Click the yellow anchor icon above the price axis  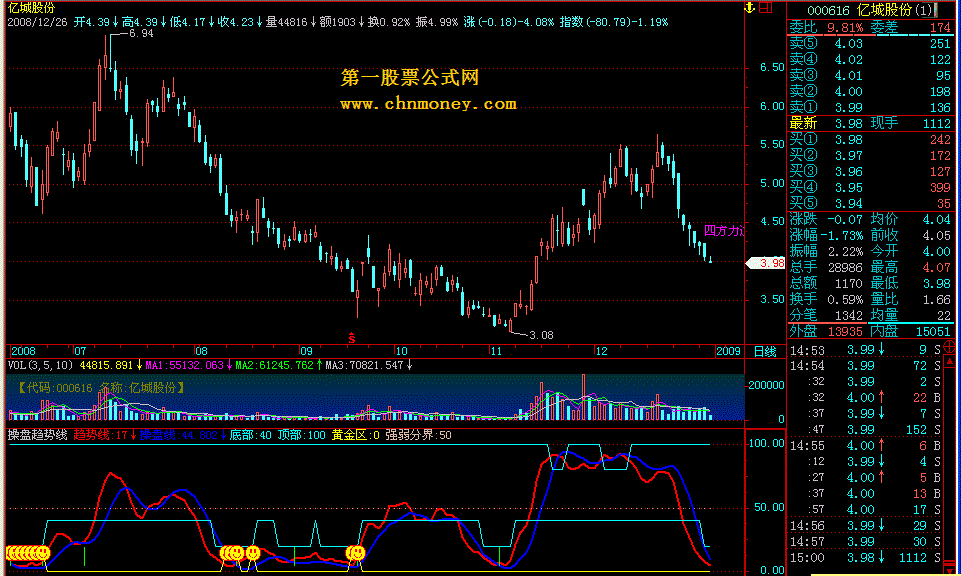pyautogui.click(x=750, y=8)
